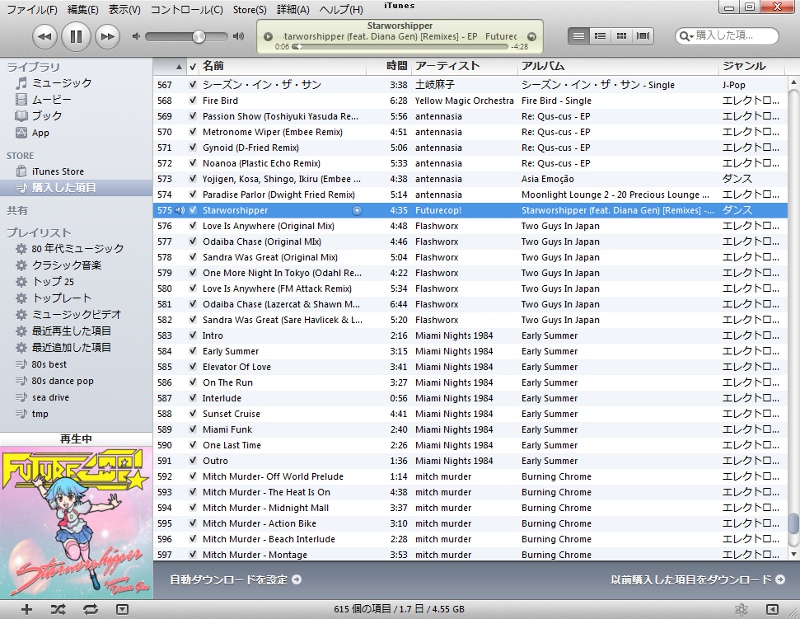Toggle iTunes sidebar panel button
Image resolution: width=800 pixels, height=619 pixels.
tap(772, 609)
